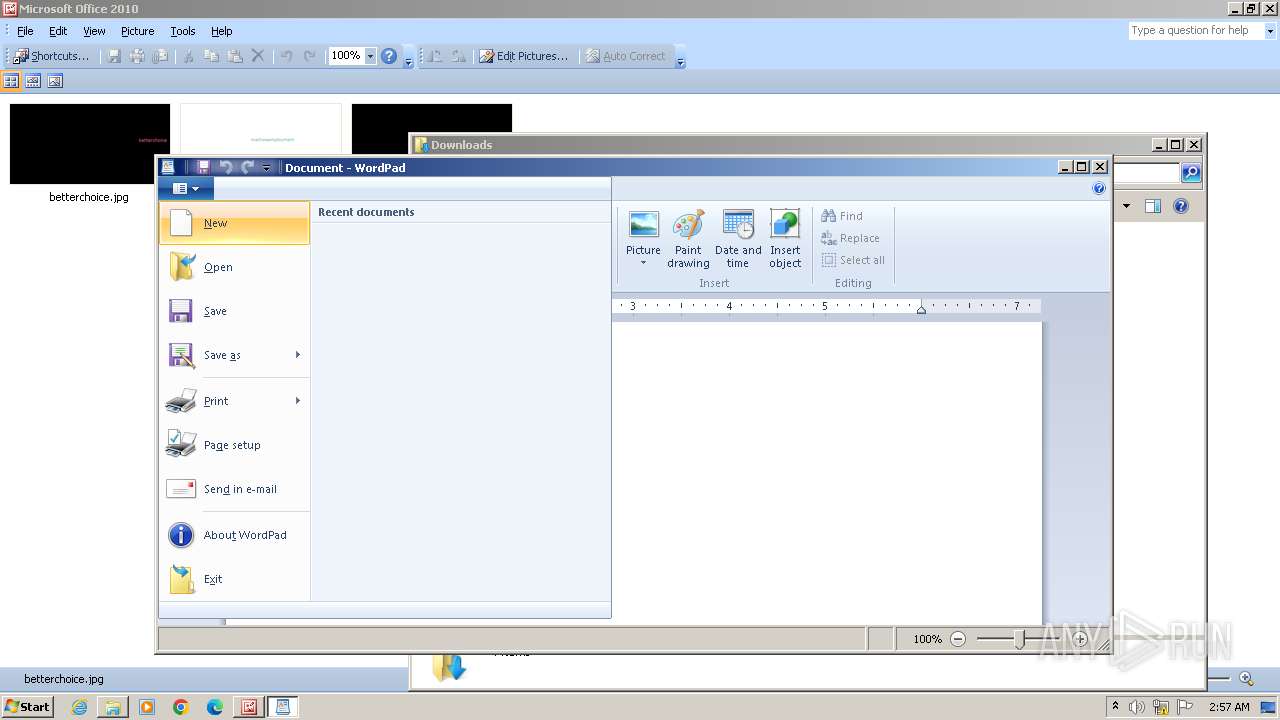Screen dimensions: 1280x720
Task: Click the Office zoom in magnifier icon
Action: (1246, 678)
